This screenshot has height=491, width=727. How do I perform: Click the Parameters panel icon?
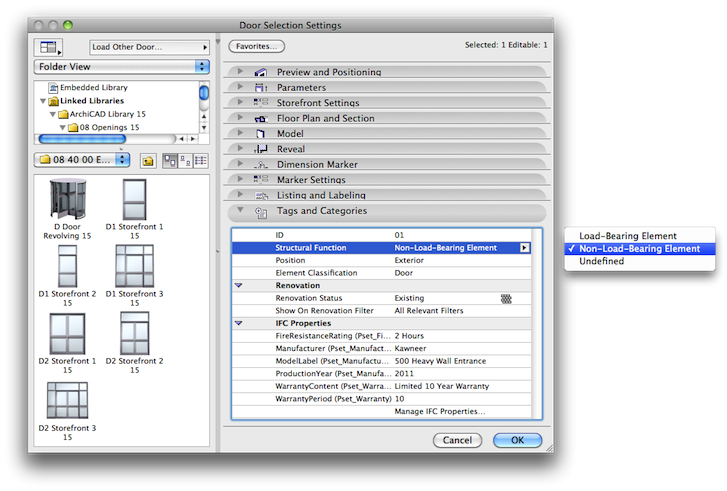pos(261,88)
